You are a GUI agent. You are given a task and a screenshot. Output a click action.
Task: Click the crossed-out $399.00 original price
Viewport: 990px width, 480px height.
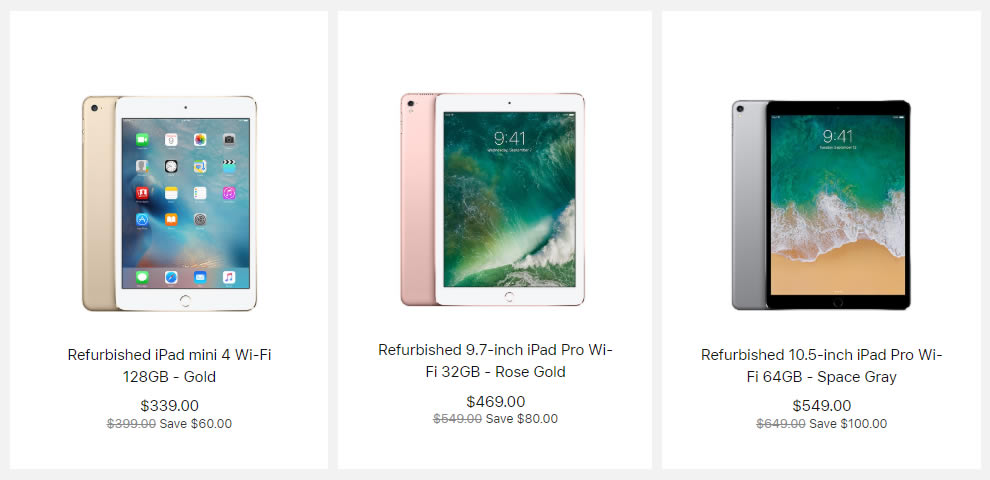[x=131, y=423]
